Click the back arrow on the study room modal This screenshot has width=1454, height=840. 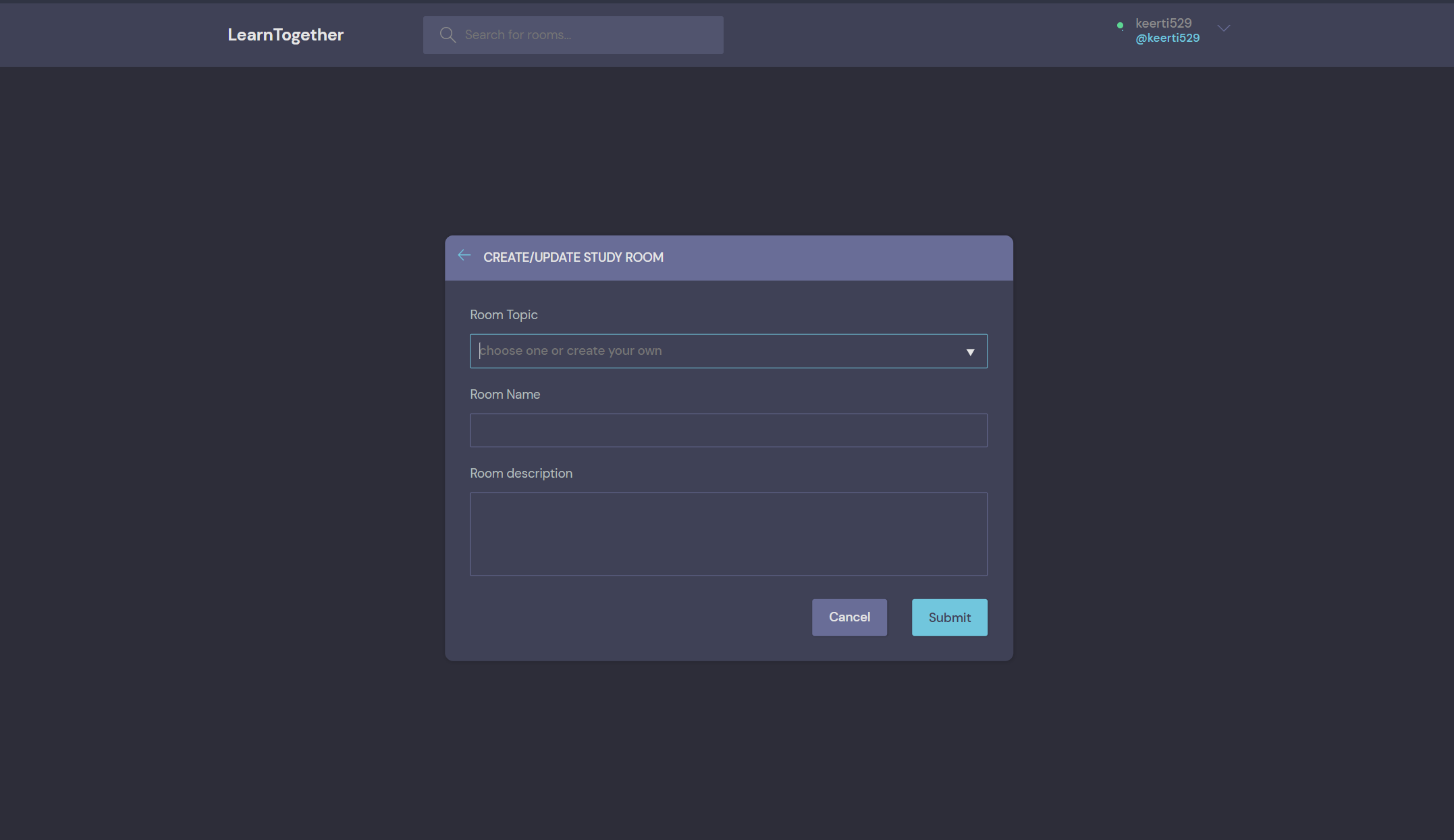pyautogui.click(x=464, y=256)
